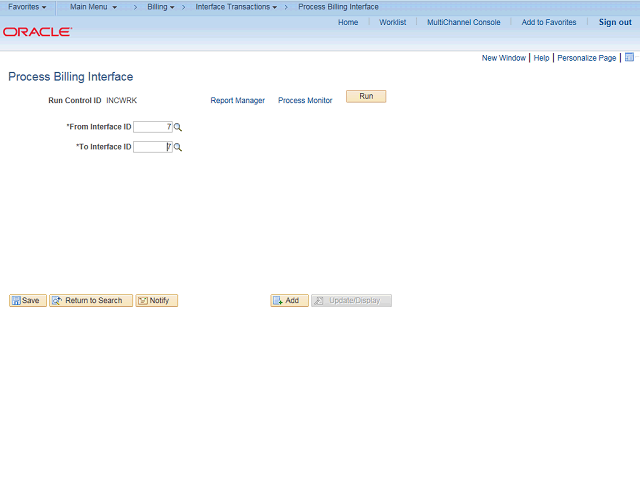640x480 pixels.
Task: Open the Worklist link
Action: click(393, 22)
